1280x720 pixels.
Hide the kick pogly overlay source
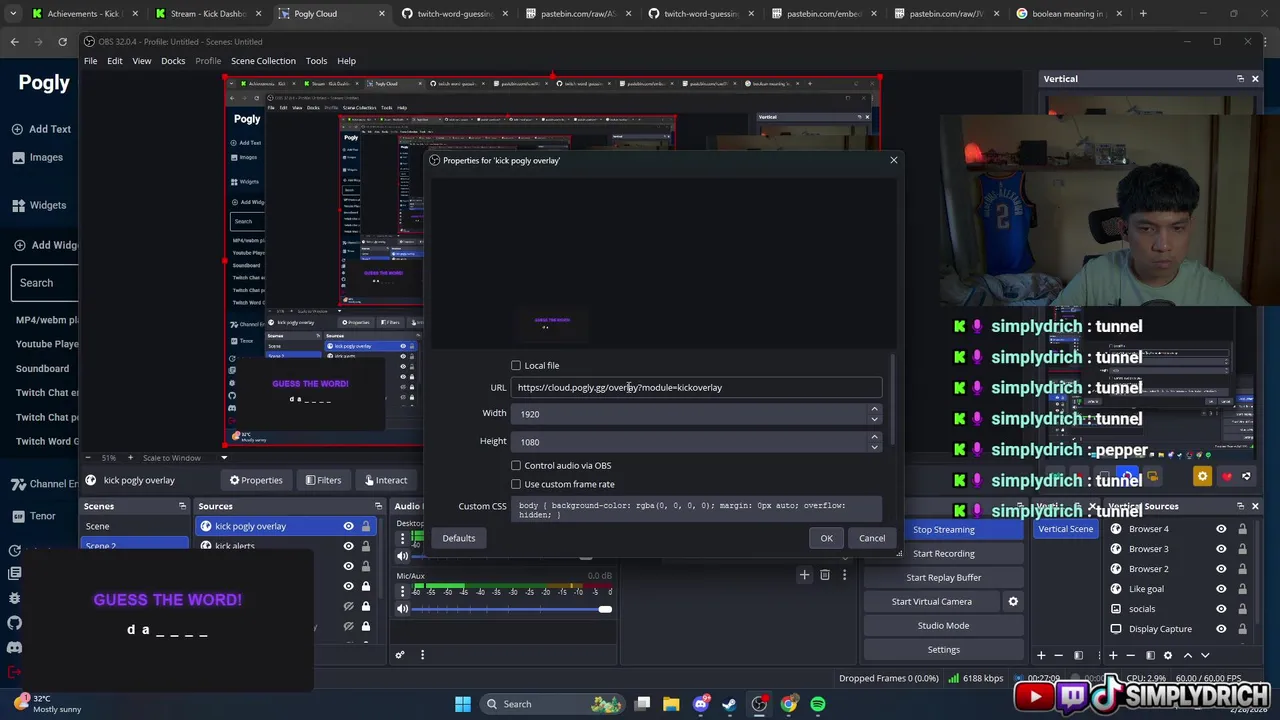(349, 526)
